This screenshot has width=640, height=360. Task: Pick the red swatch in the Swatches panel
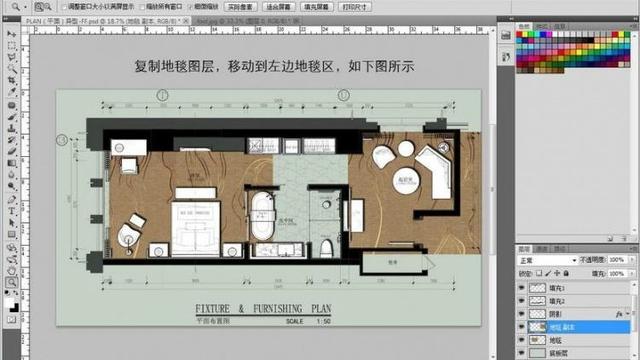coord(520,35)
